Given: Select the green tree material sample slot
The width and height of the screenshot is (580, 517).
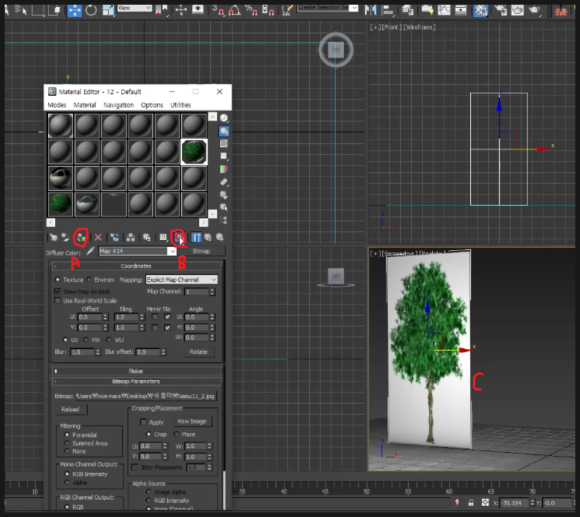Looking at the screenshot, I should click(x=194, y=152).
